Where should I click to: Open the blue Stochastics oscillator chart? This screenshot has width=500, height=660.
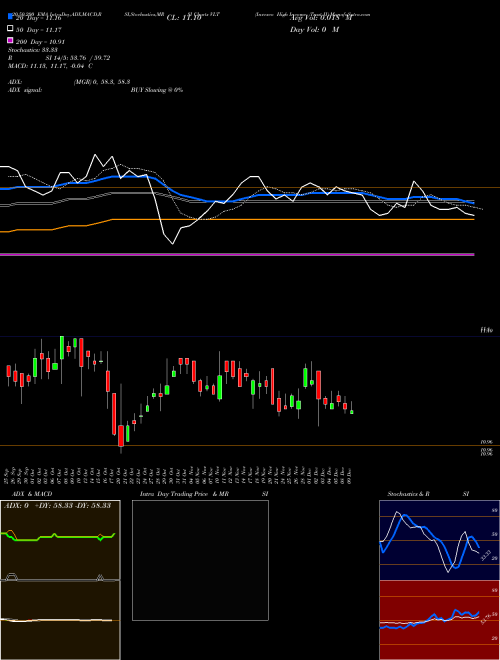[x=439, y=540]
